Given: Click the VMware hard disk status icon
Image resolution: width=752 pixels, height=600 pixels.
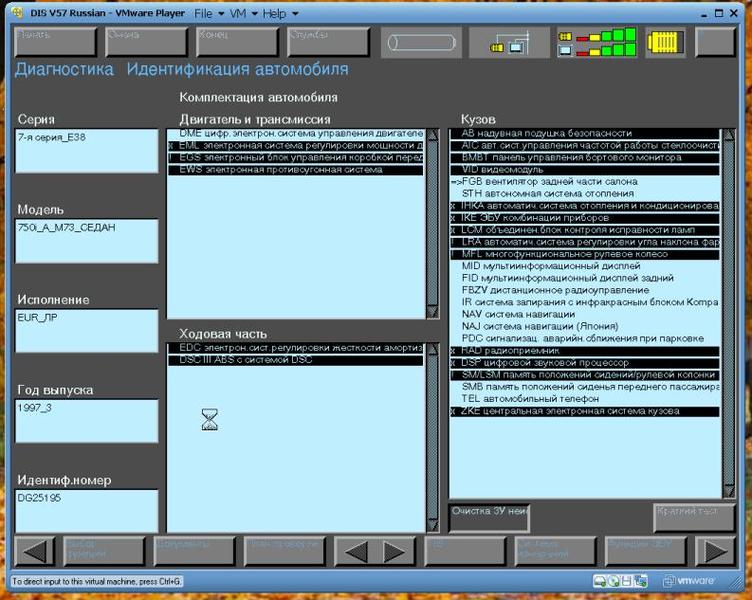Looking at the screenshot, I should tap(599, 581).
